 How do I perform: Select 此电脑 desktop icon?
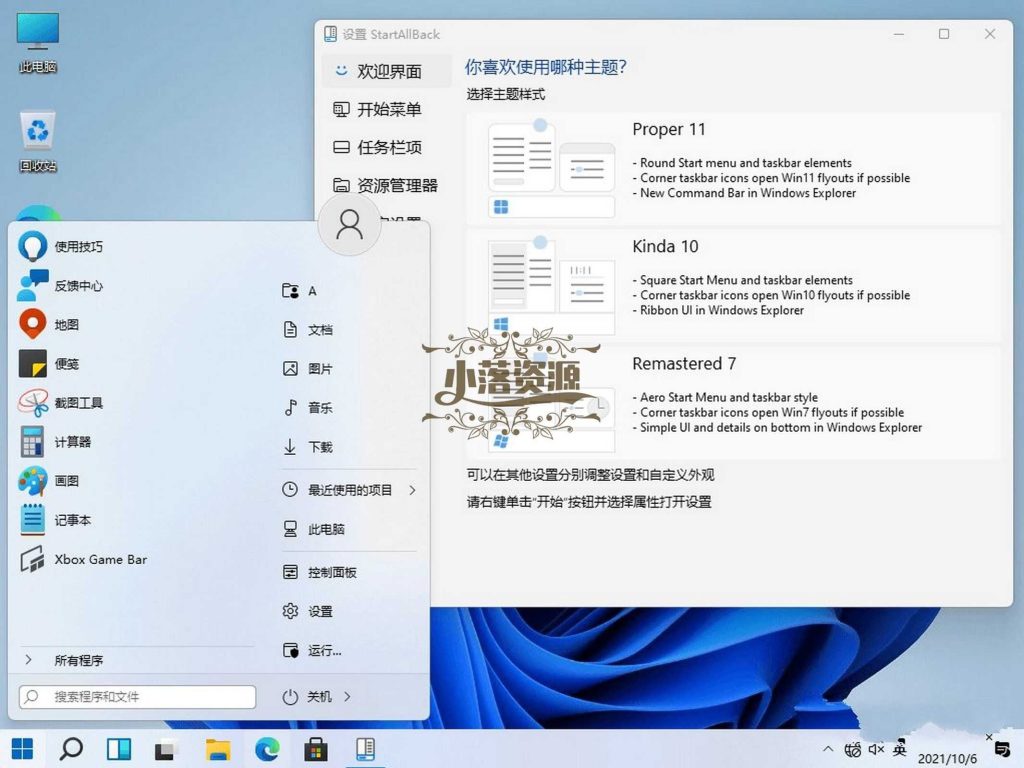38,42
